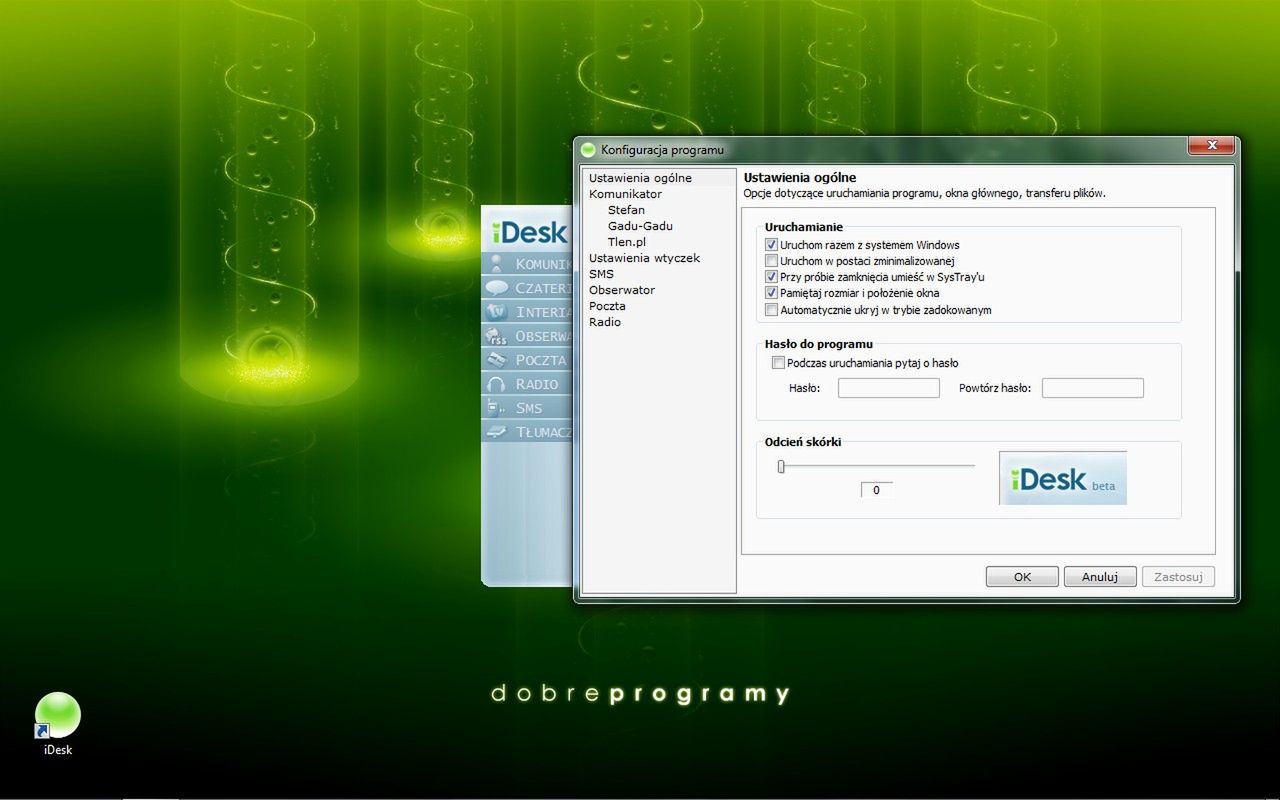The height and width of the screenshot is (800, 1280).
Task: Open the Tłumacz translator icon in iDesk
Action: click(x=496, y=432)
